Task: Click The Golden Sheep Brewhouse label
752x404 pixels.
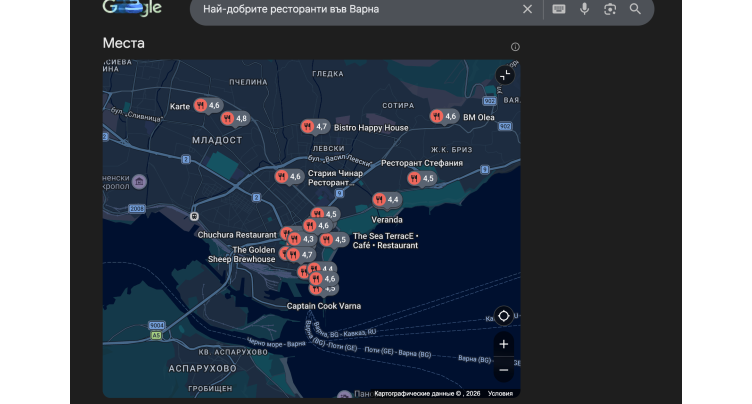Action: [242, 255]
